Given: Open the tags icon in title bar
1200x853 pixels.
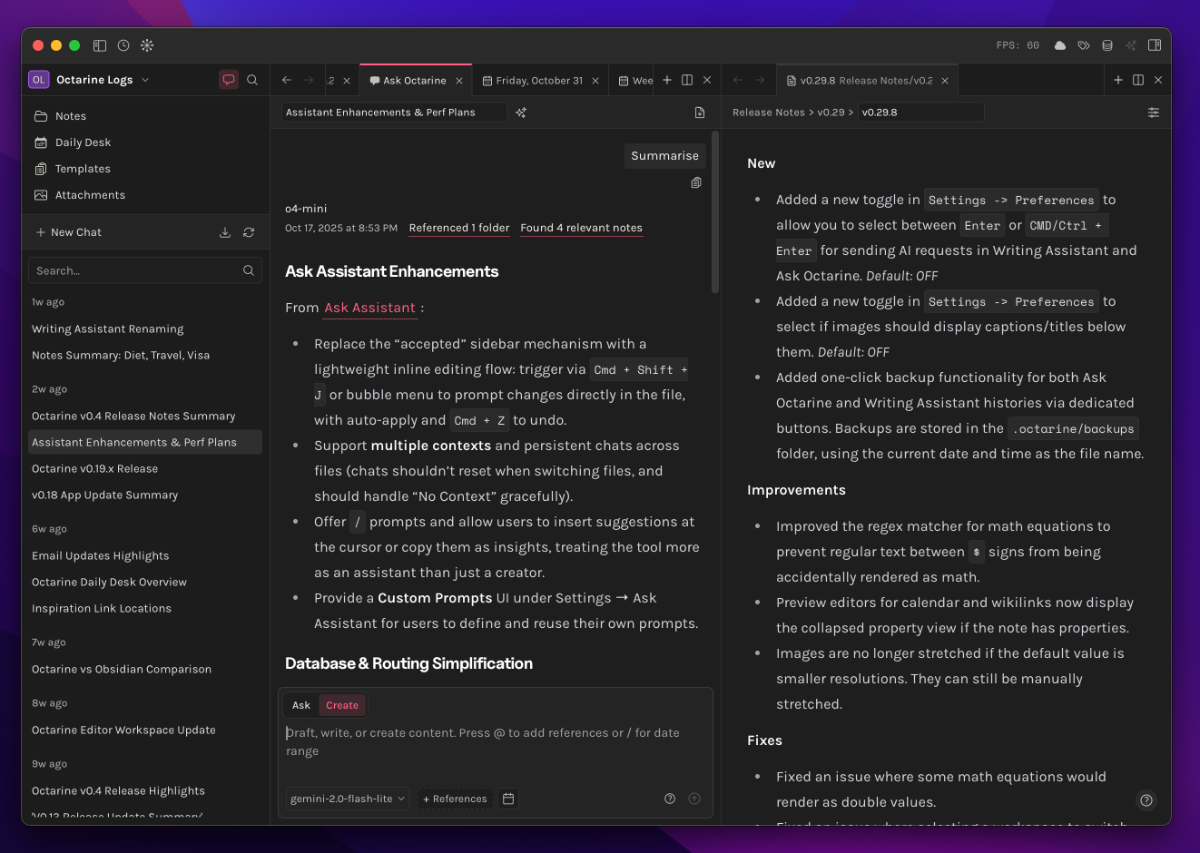Looking at the screenshot, I should (1083, 45).
